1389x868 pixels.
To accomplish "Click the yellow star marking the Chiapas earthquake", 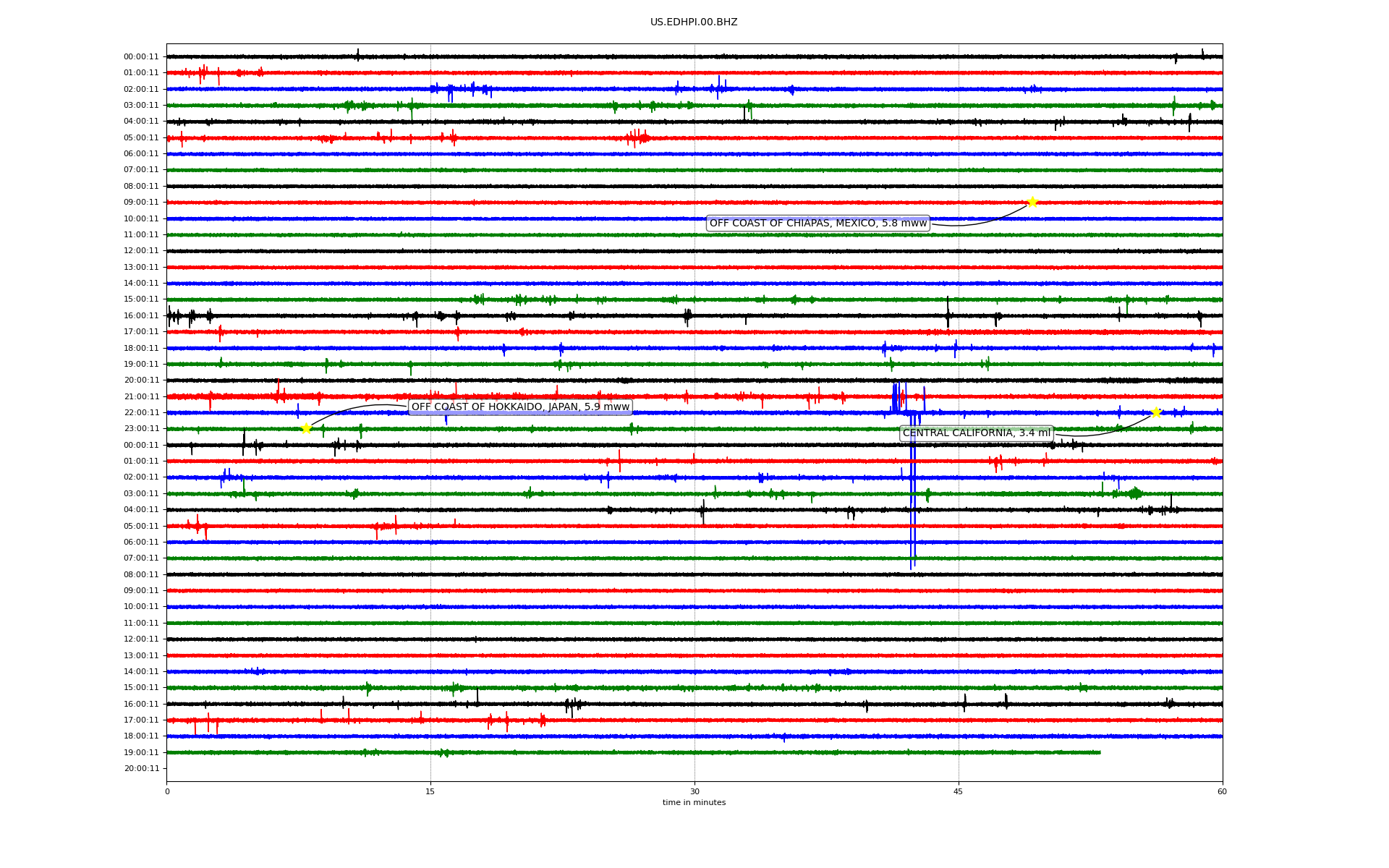I will (1032, 202).
